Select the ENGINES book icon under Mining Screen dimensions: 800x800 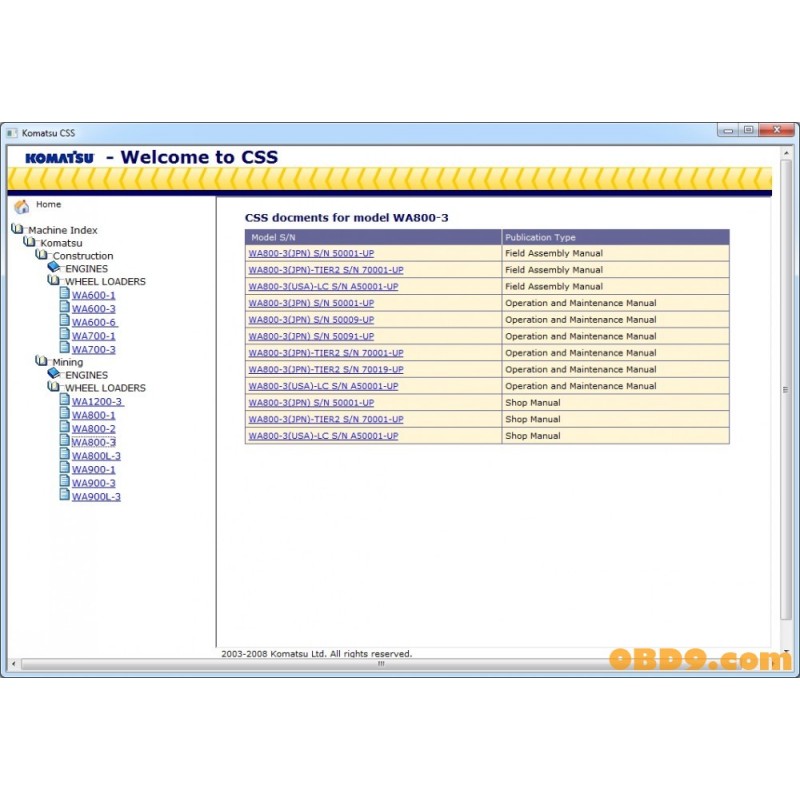click(54, 373)
